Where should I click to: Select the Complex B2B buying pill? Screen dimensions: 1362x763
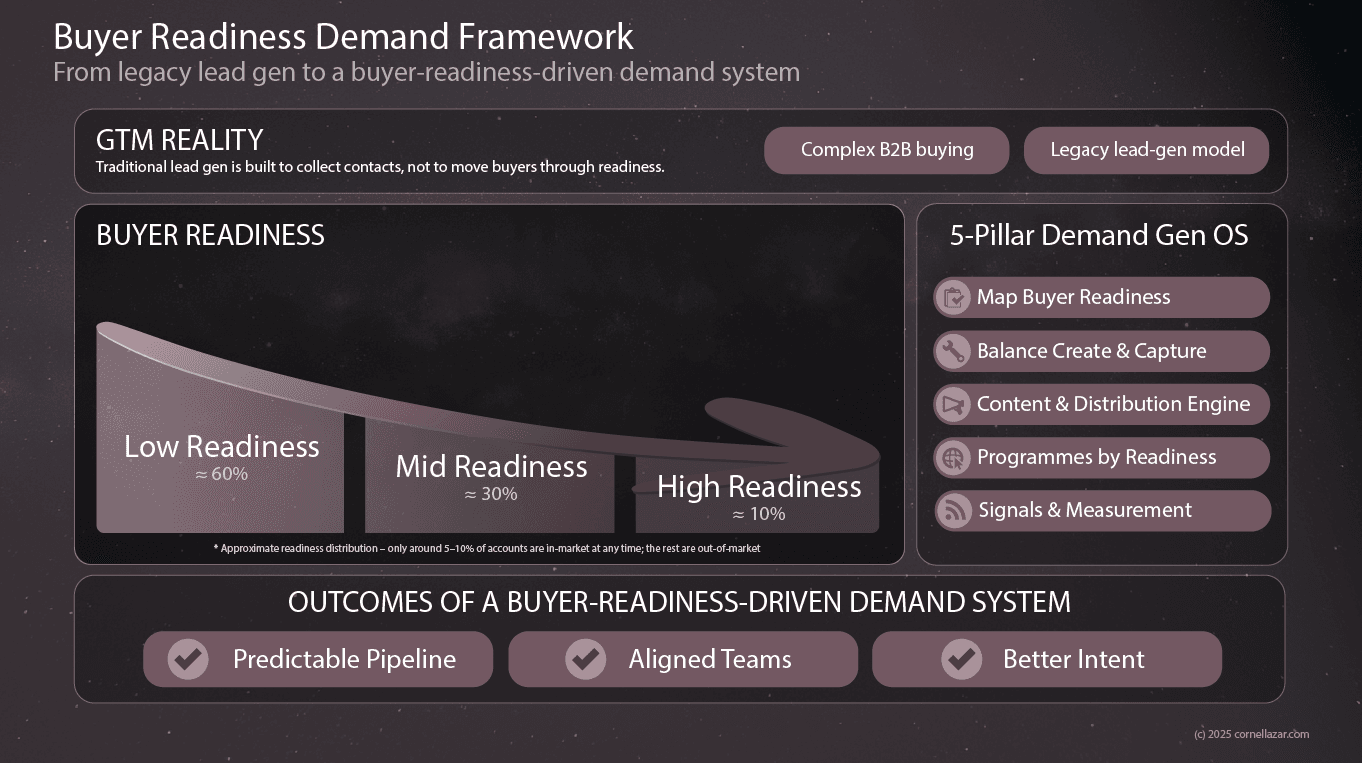click(x=886, y=150)
